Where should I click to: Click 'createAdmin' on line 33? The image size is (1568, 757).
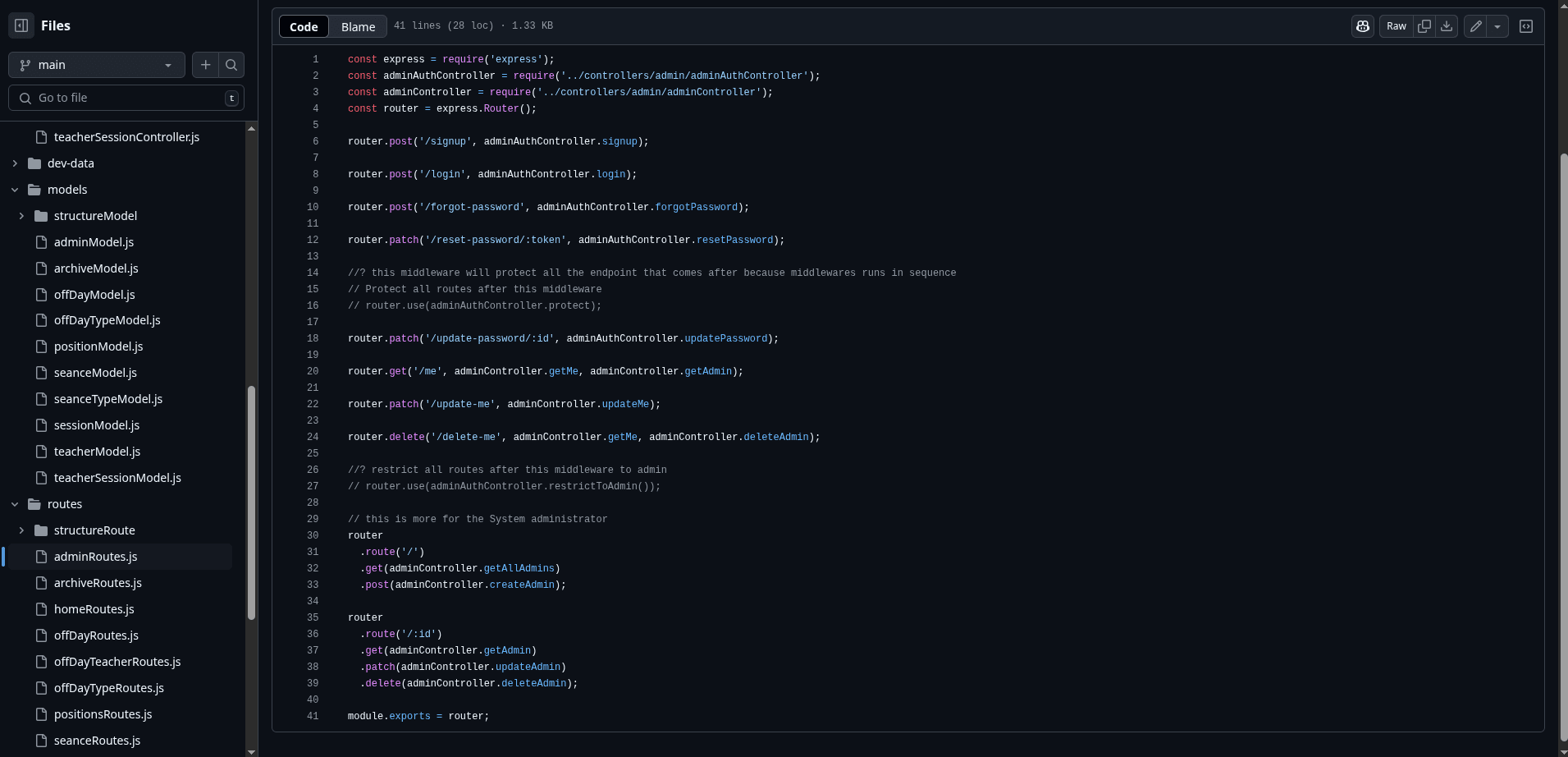(x=522, y=585)
